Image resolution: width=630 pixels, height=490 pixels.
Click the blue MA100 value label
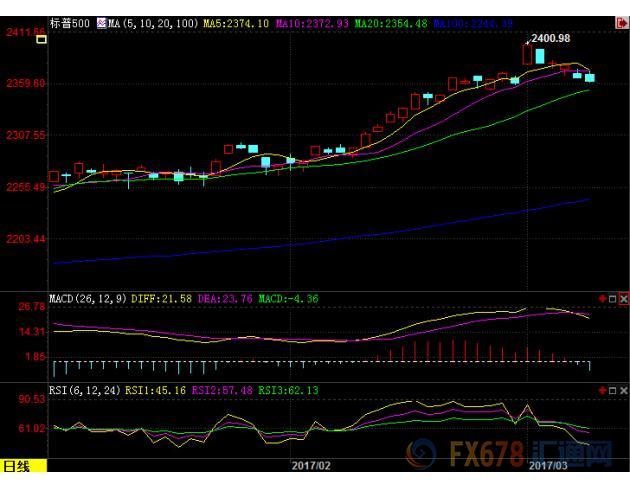click(x=473, y=23)
